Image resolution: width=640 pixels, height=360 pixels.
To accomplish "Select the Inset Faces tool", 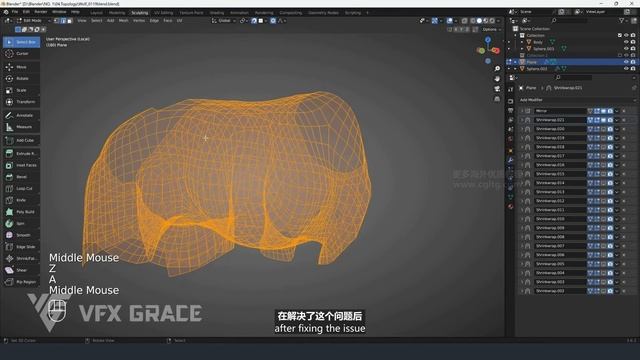I will click(x=22, y=165).
